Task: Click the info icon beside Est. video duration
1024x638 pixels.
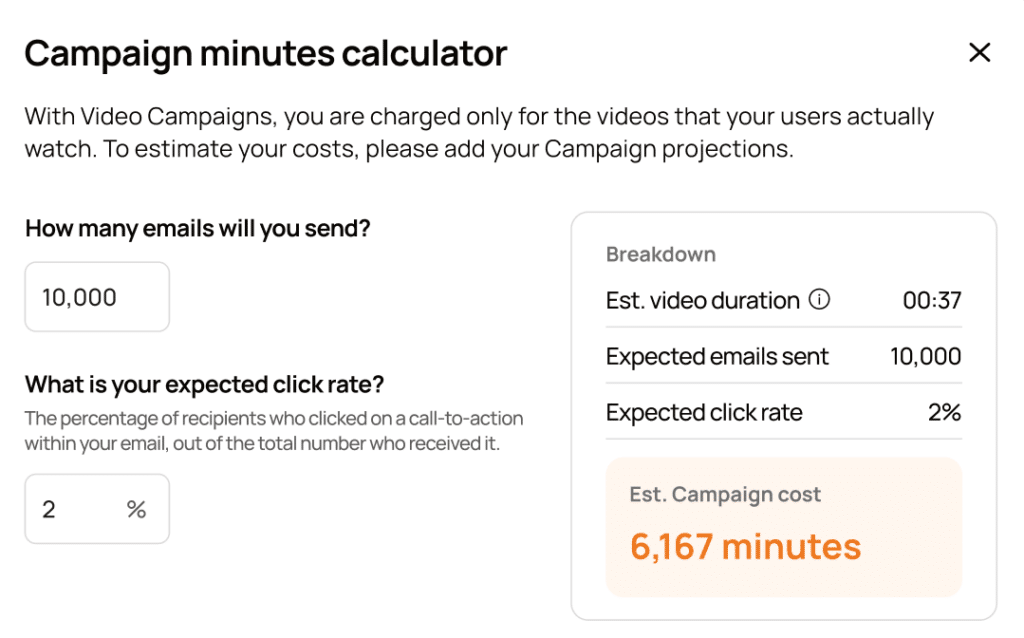Action: coord(819,300)
